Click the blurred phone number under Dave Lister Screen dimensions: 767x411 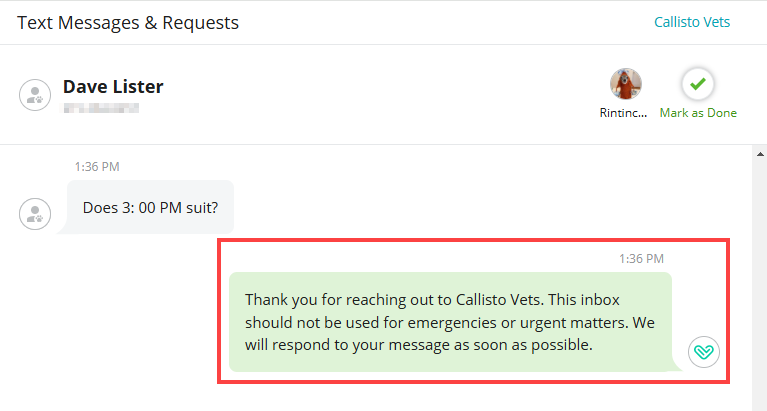tap(100, 107)
